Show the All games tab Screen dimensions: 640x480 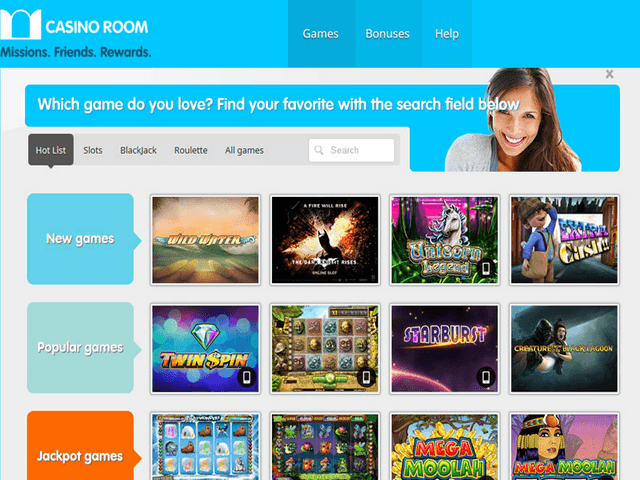(244, 150)
